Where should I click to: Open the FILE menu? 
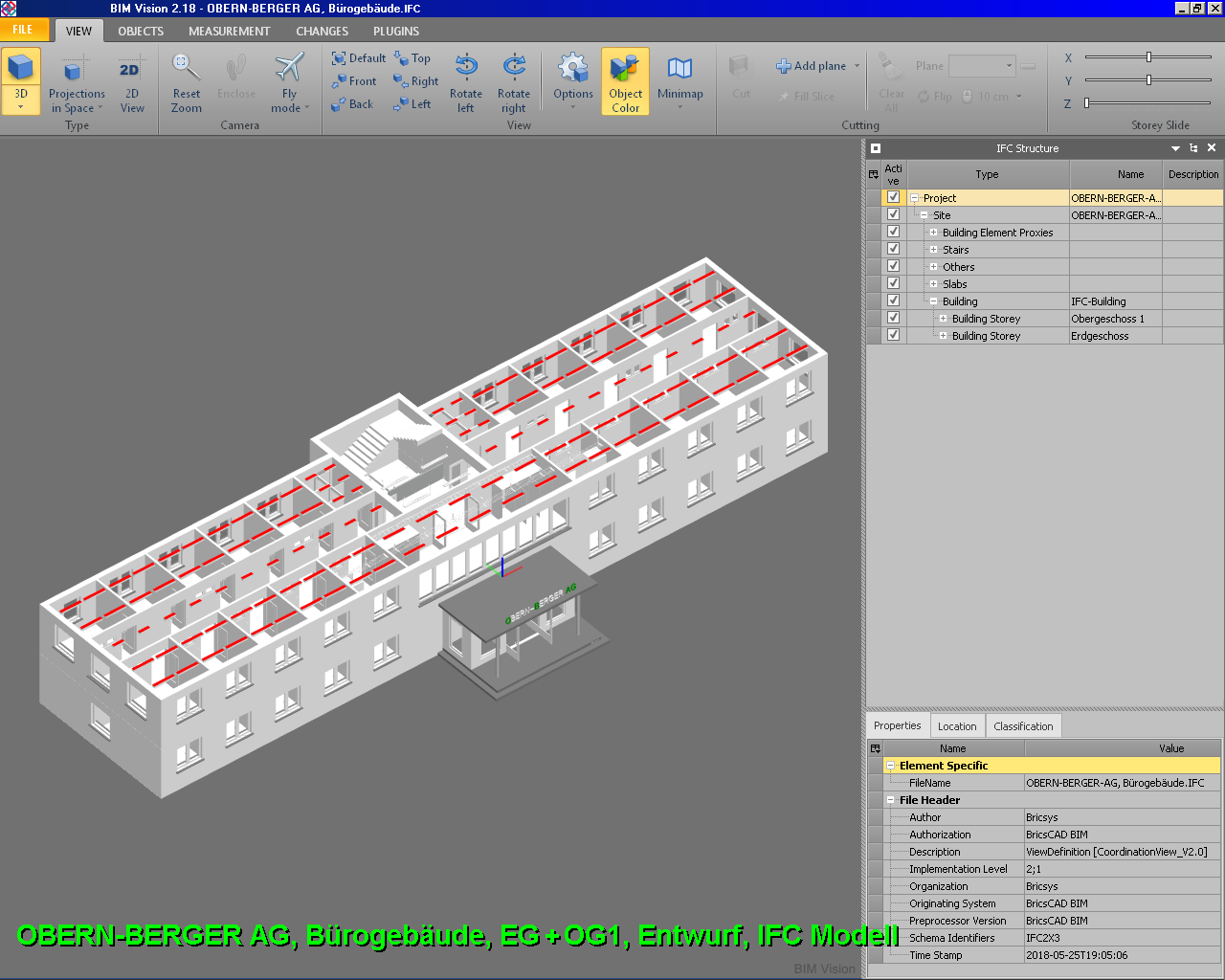tap(23, 30)
